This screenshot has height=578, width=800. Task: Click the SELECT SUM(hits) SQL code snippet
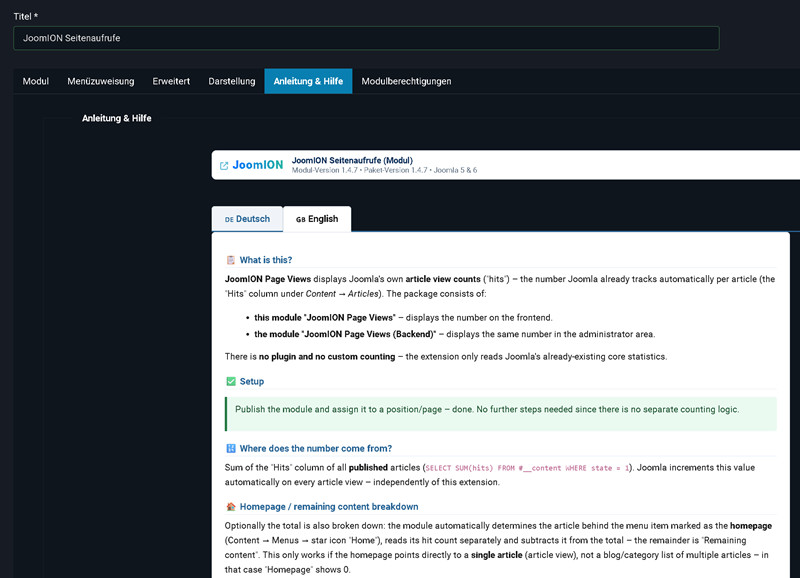coord(527,468)
